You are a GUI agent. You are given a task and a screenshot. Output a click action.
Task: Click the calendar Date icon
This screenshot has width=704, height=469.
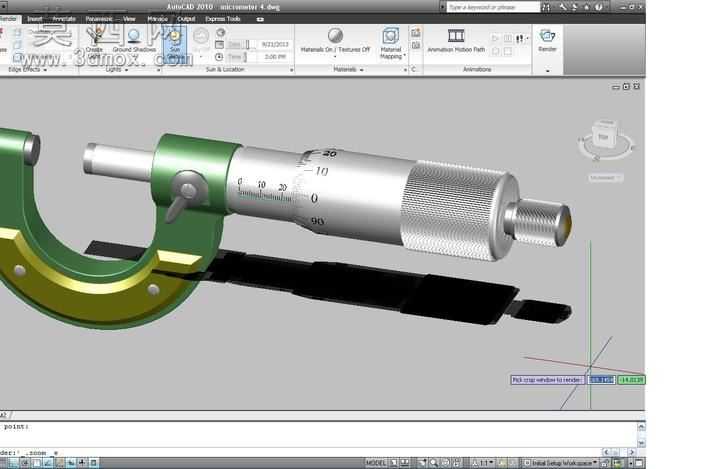(x=220, y=44)
